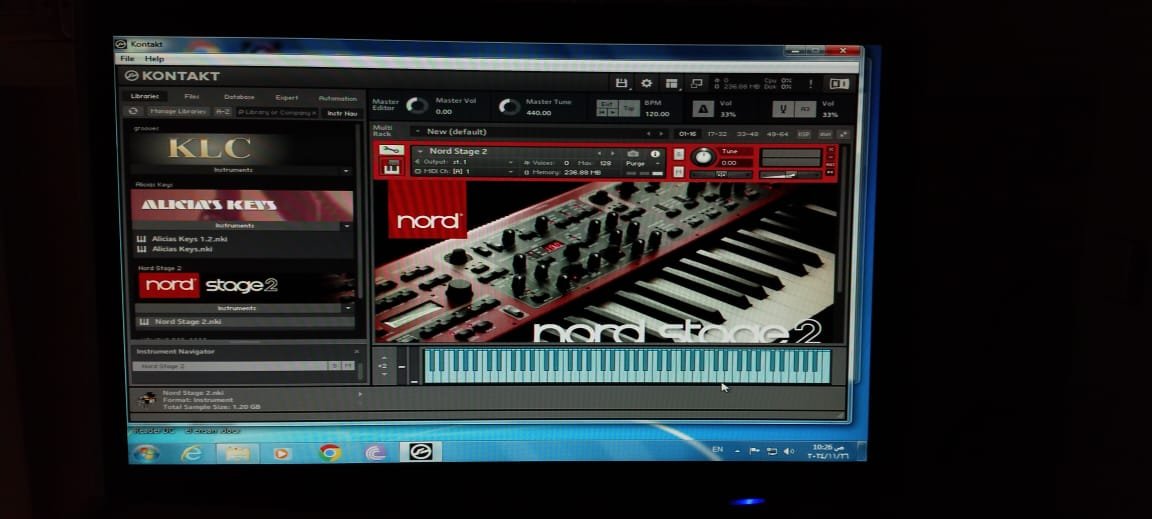Open the Purge dropdown menu
1152x519 pixels.
[x=644, y=163]
